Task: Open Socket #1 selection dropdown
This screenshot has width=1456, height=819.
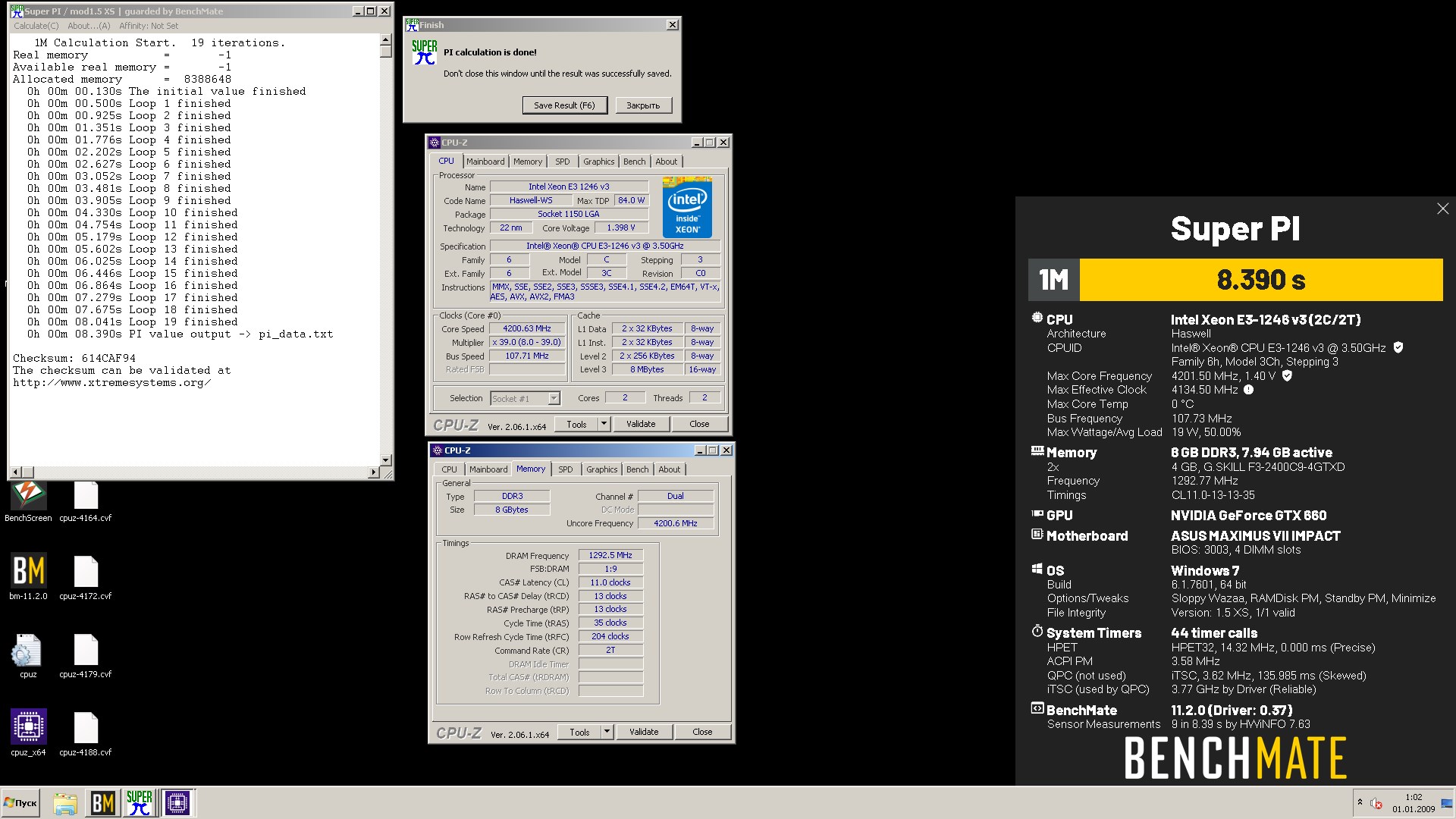Action: coord(525,398)
